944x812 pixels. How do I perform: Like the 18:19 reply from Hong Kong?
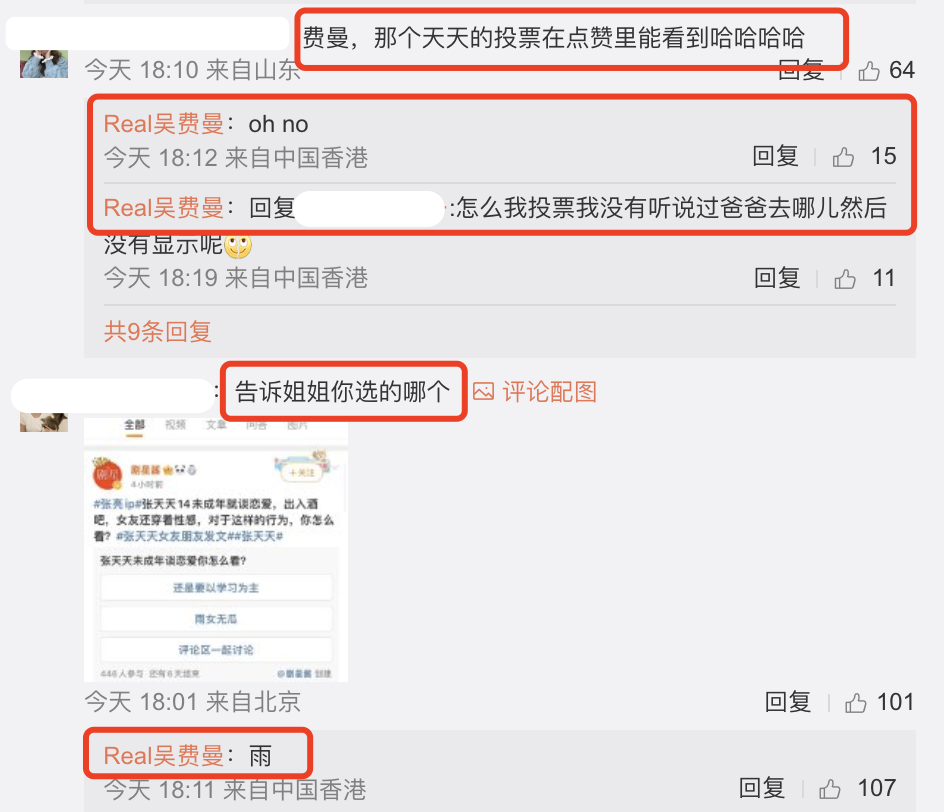[x=845, y=279]
